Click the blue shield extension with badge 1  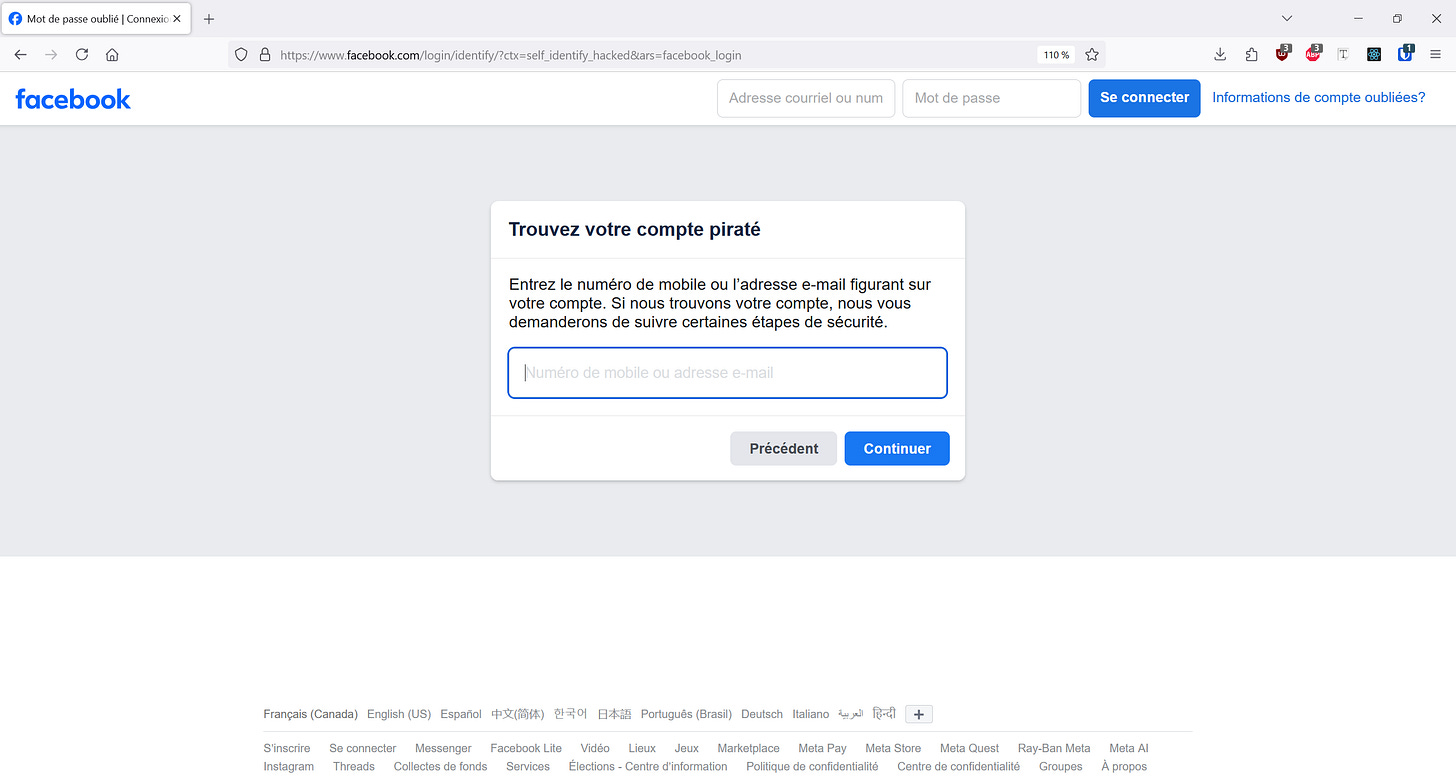click(1404, 55)
